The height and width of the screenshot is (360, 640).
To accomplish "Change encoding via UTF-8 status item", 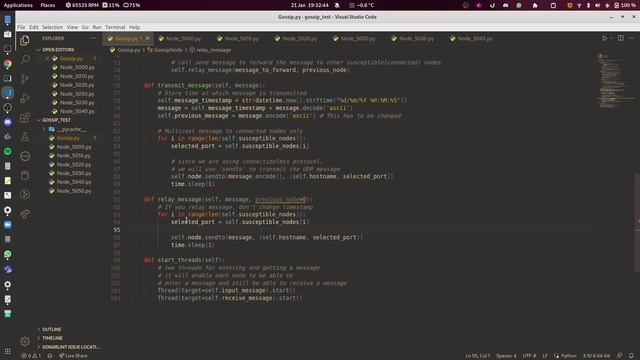I will [529, 356].
